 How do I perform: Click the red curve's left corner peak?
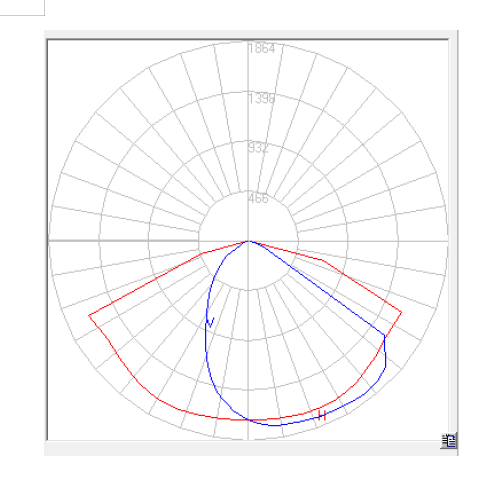coord(89,315)
